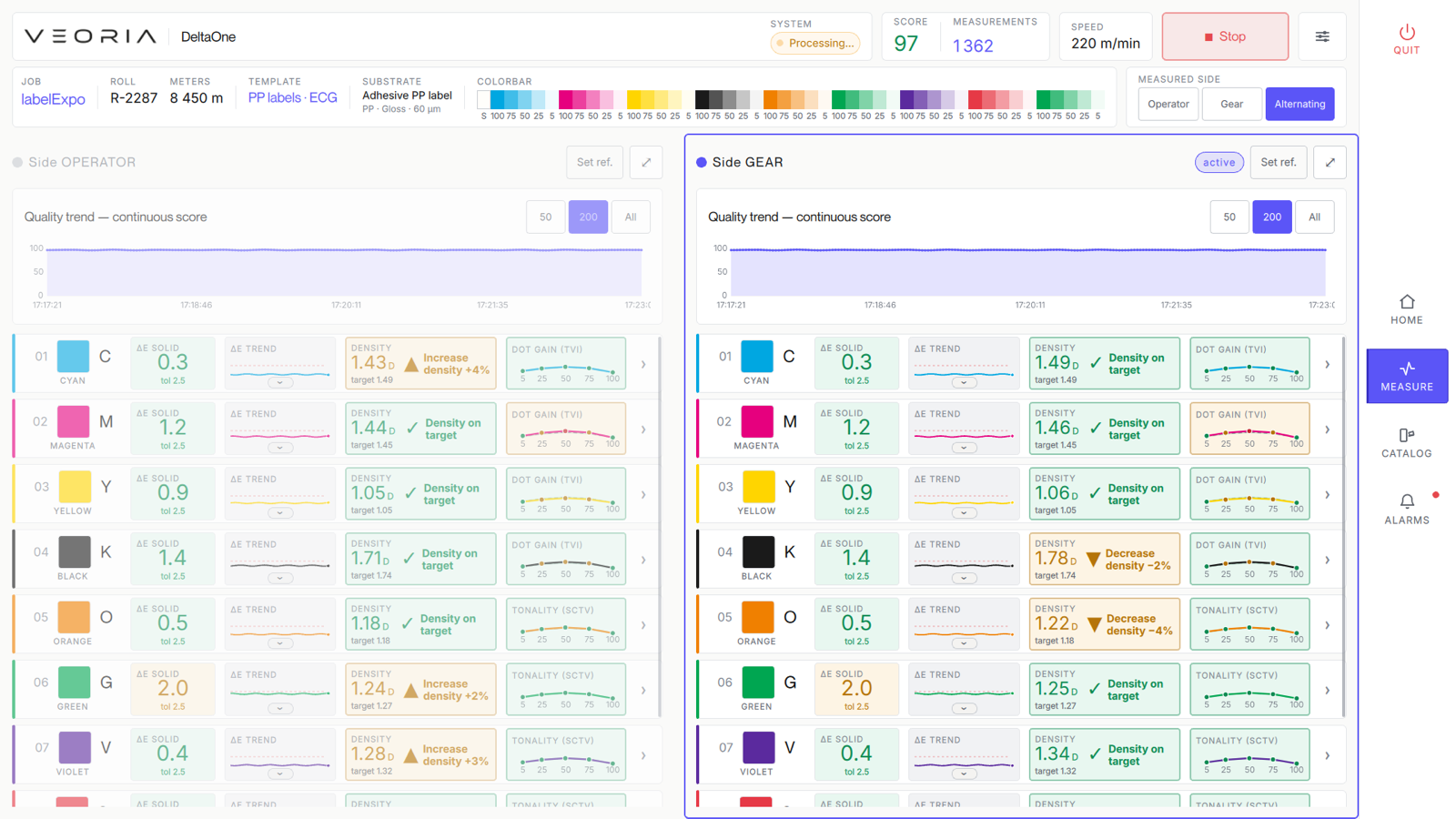Click the Quit power icon
Image resolution: width=1456 pixels, height=819 pixels.
[1406, 32]
